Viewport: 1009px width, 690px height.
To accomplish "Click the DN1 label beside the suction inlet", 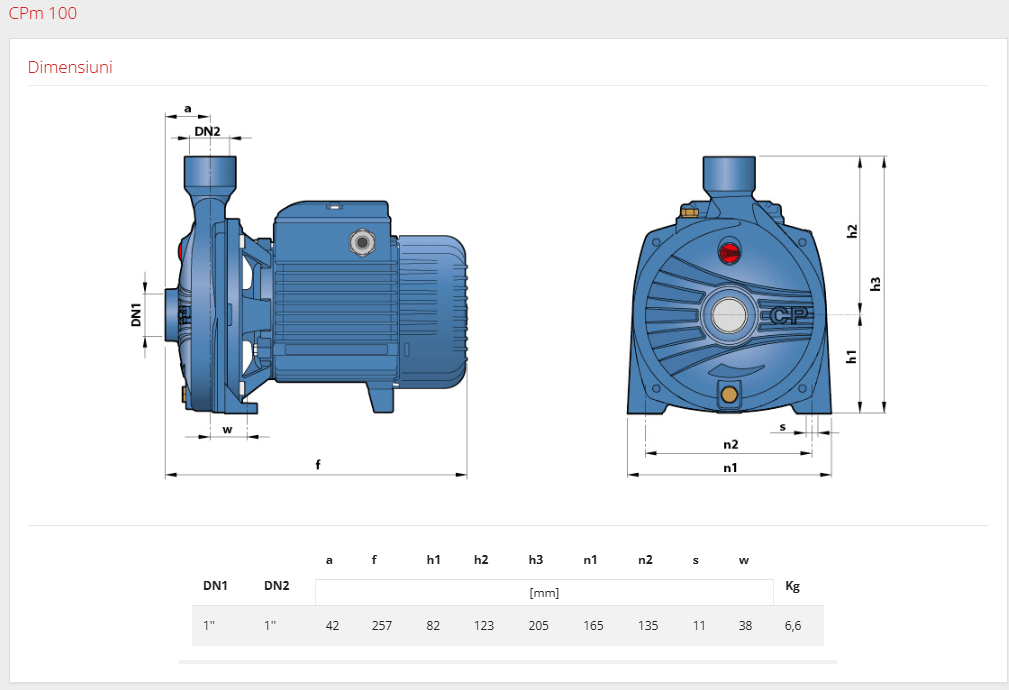I will click(x=136, y=315).
